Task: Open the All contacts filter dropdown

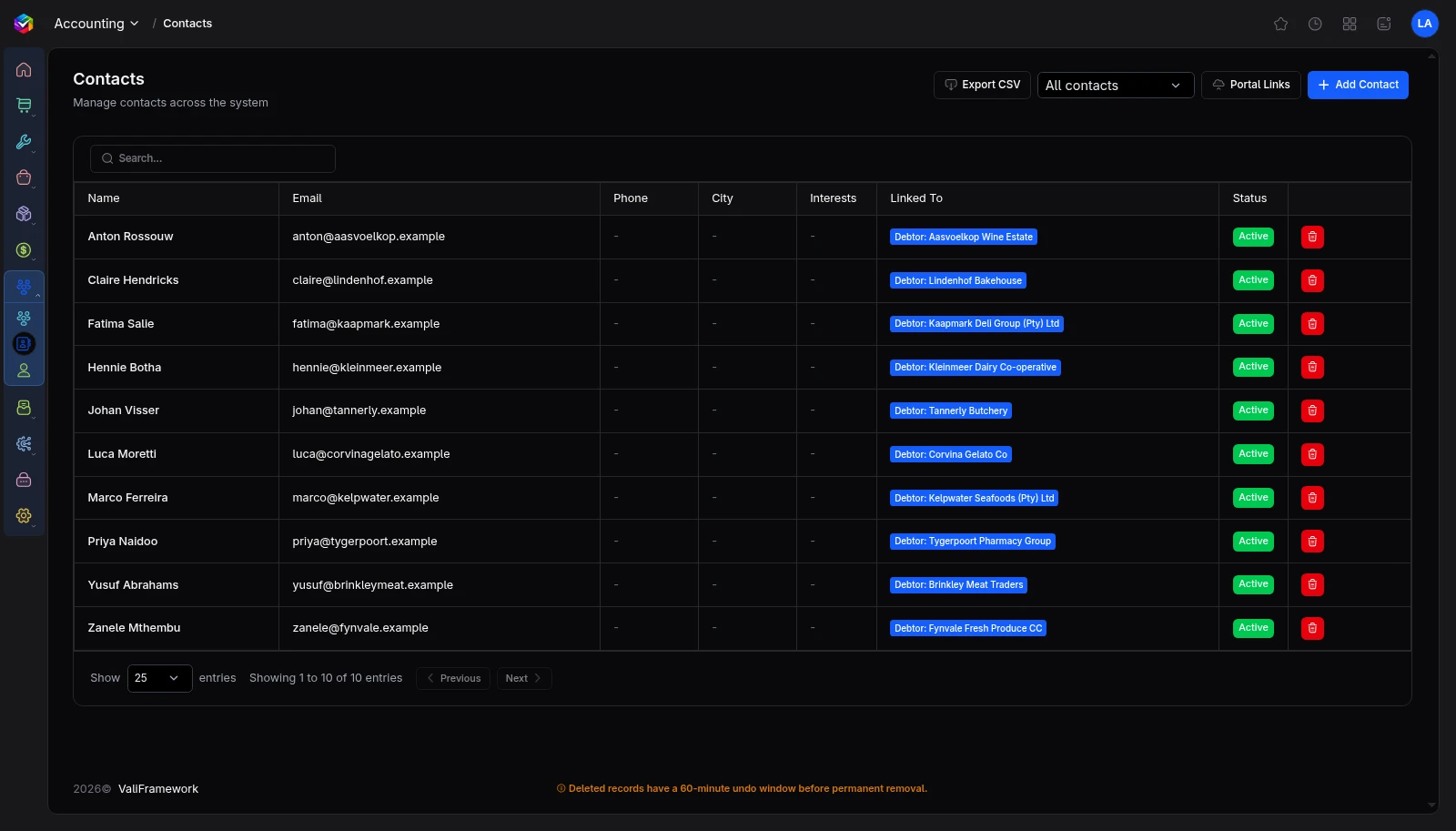Action: (1116, 86)
